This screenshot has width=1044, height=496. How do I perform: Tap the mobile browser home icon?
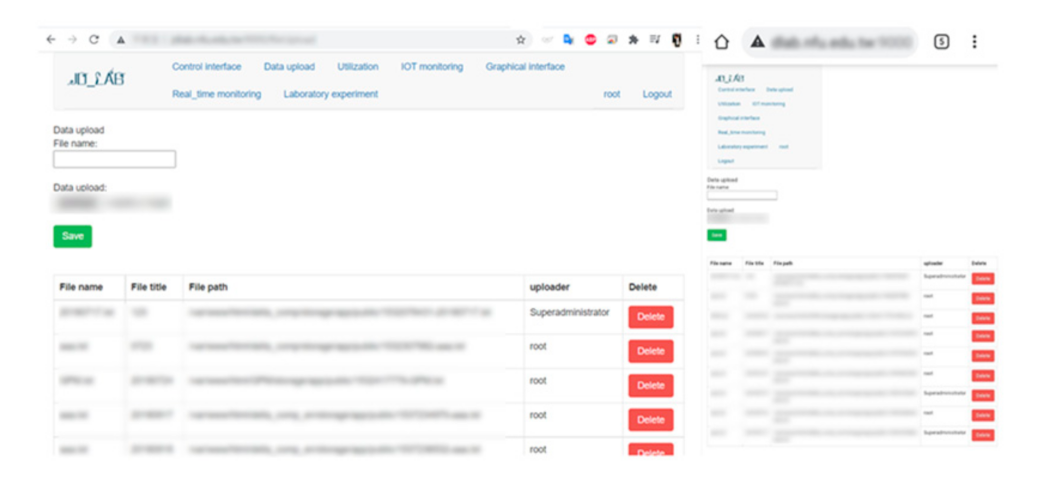click(721, 41)
